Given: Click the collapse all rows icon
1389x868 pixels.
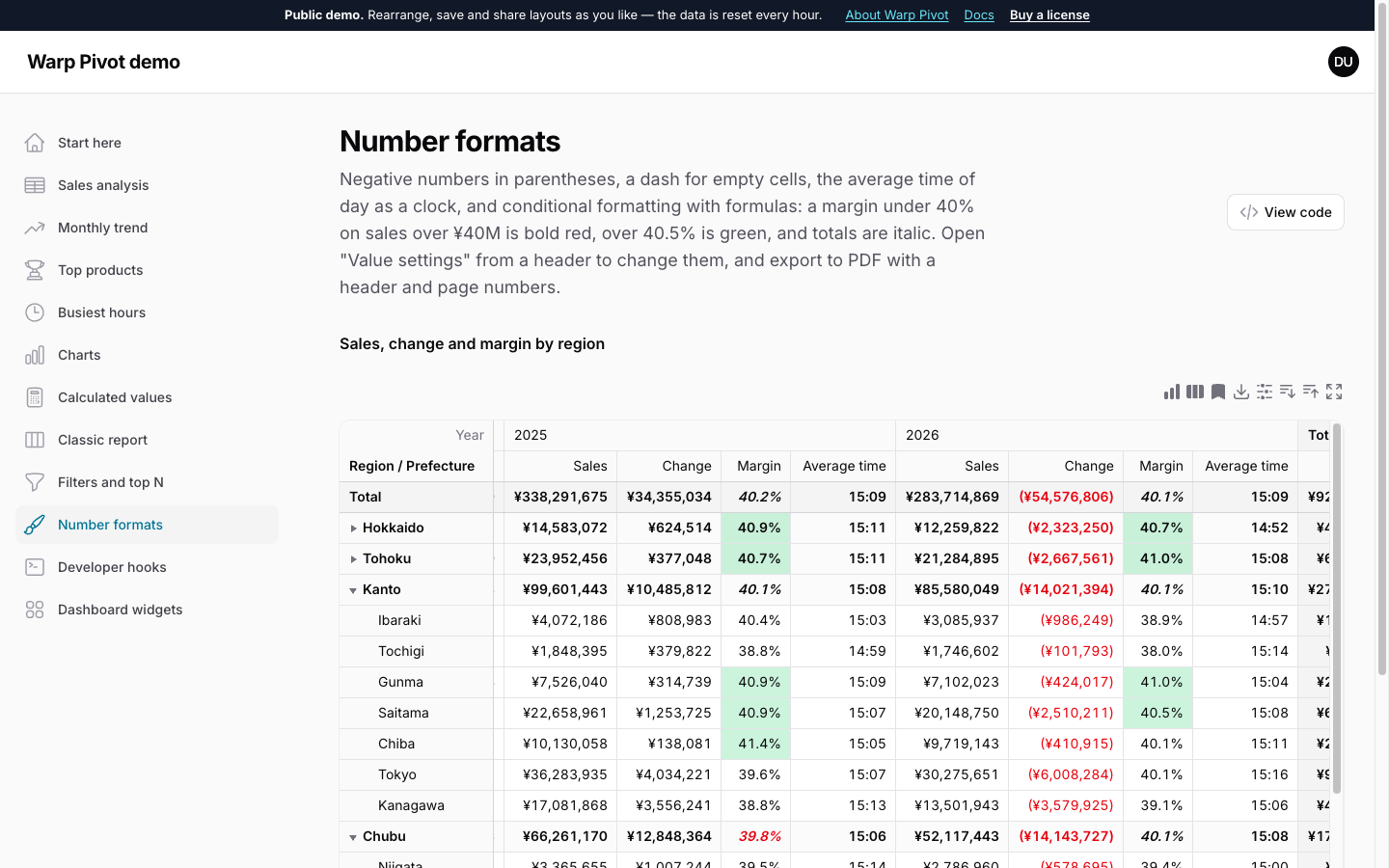Looking at the screenshot, I should (1311, 392).
